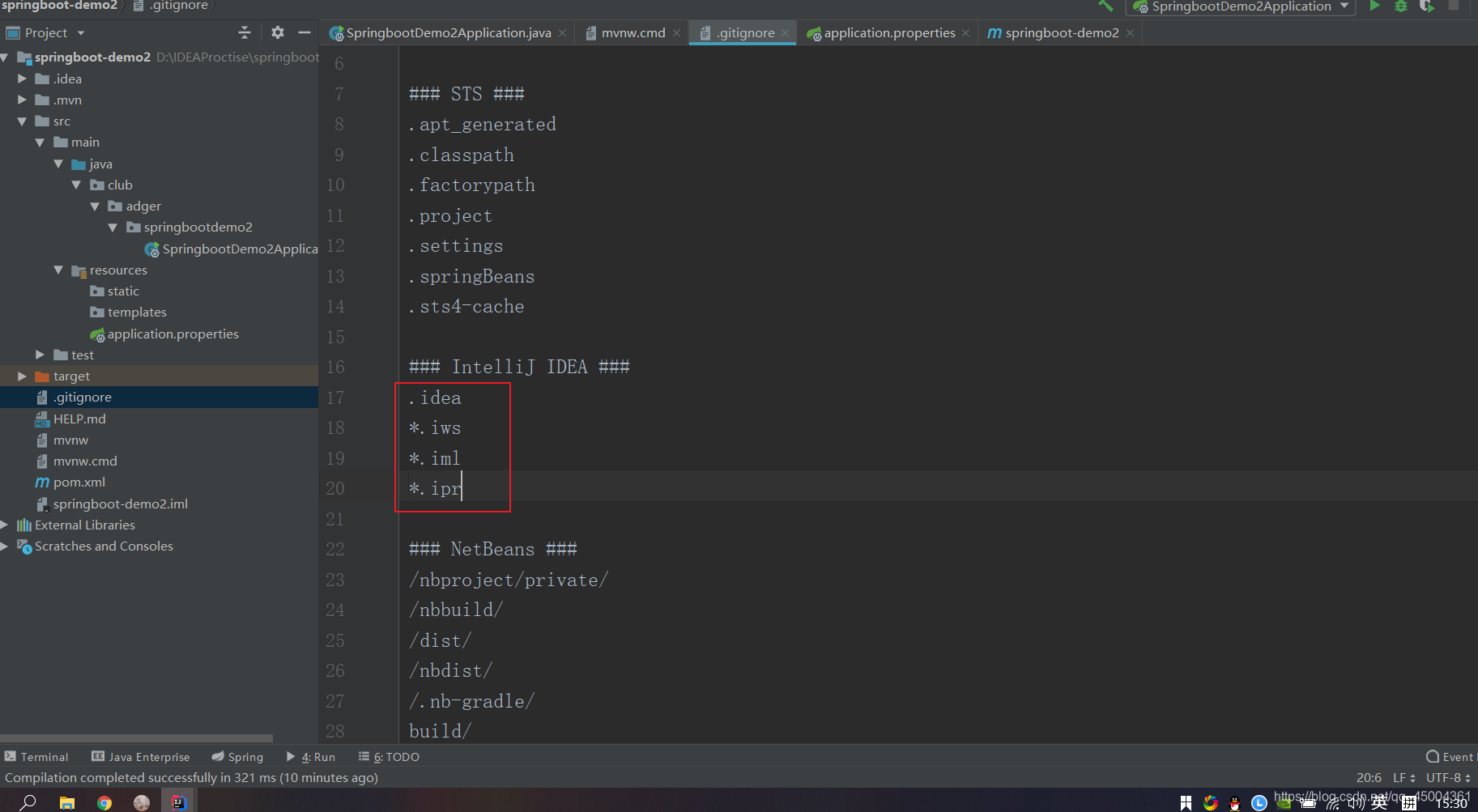
Task: Open the TODO tool window
Action: click(x=389, y=757)
